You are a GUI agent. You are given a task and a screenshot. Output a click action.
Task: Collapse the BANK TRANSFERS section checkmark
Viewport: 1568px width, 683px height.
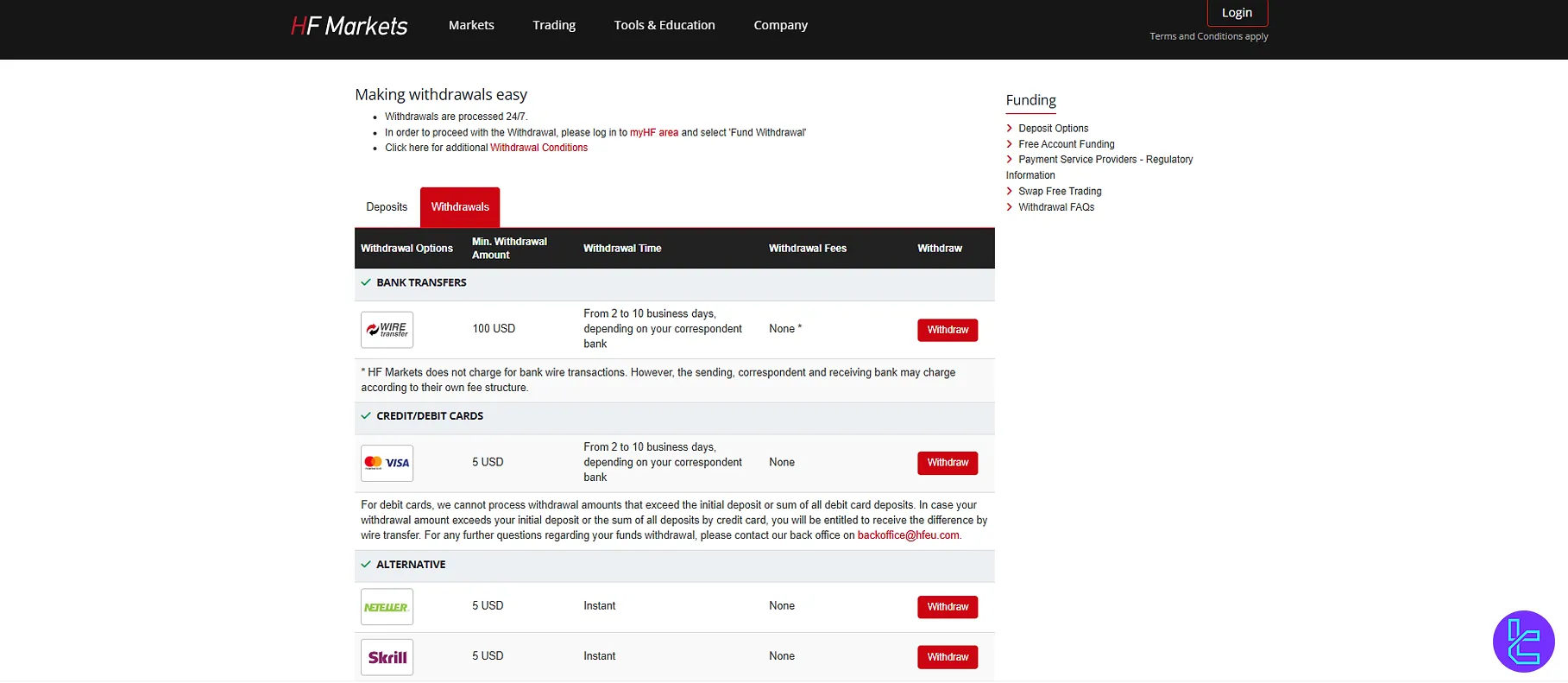366,282
